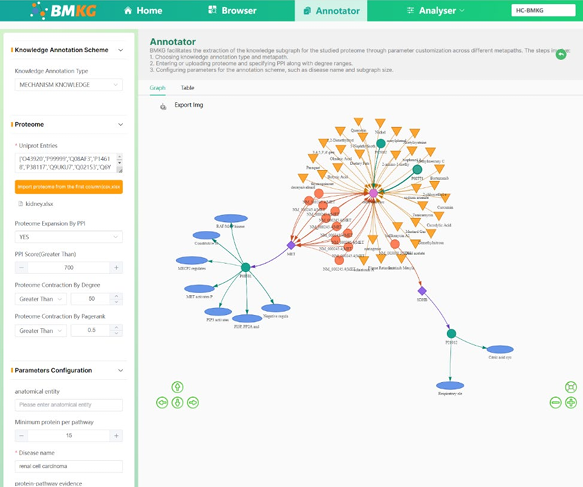
Task: Decrease Minimum protein per pathway value
Action: click(22, 436)
